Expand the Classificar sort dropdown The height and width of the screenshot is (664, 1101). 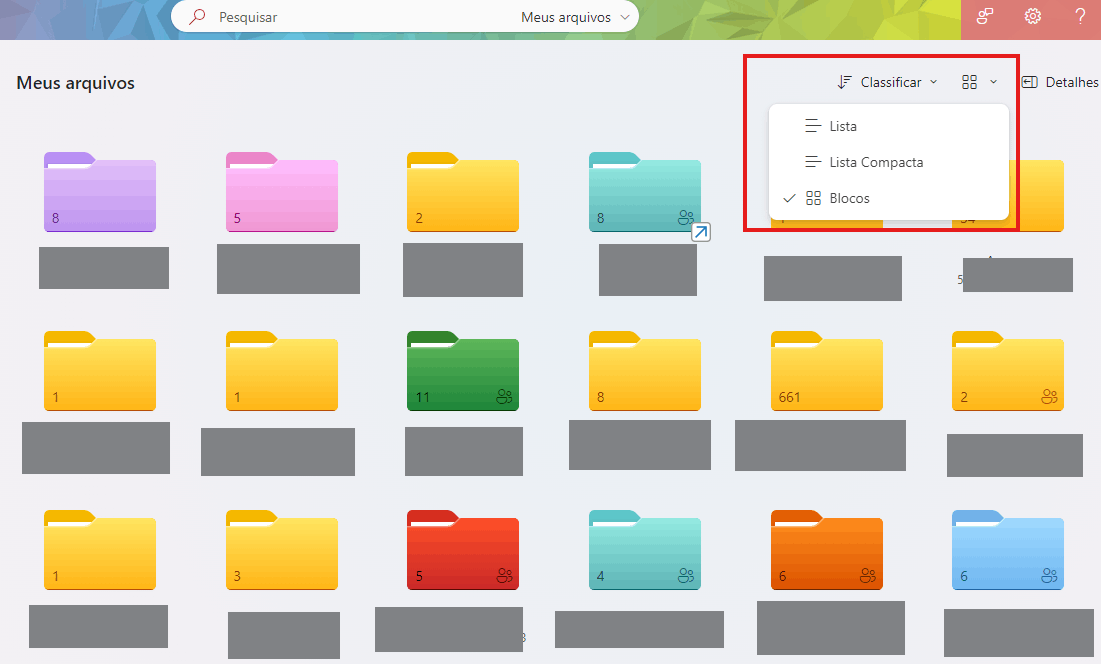point(888,82)
